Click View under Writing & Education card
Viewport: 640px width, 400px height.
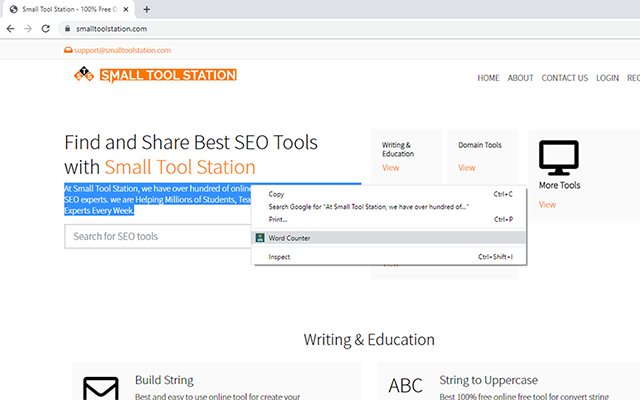(x=391, y=168)
